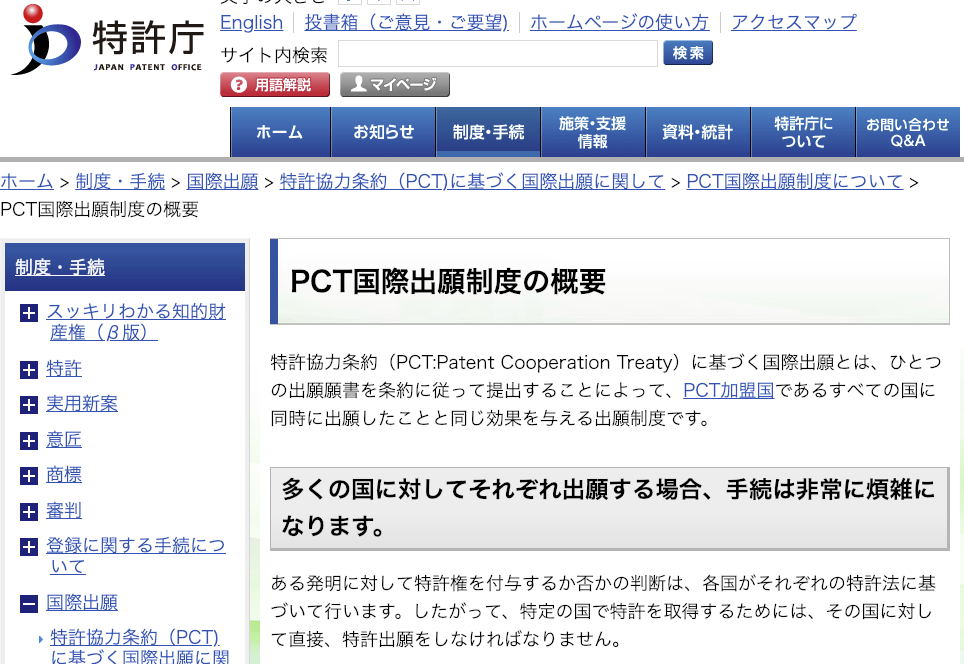Viewport: 964px width, 664px height.
Task: Expand the 審判 plus icon
Action: click(x=28, y=512)
